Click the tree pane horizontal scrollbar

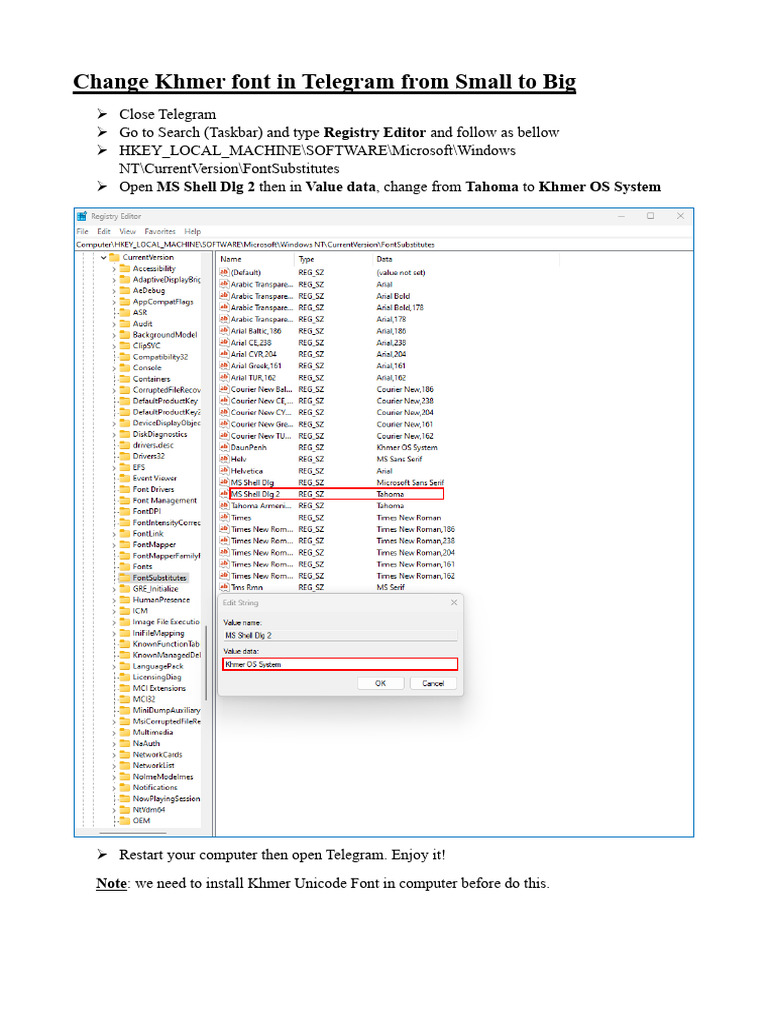pyautogui.click(x=133, y=833)
